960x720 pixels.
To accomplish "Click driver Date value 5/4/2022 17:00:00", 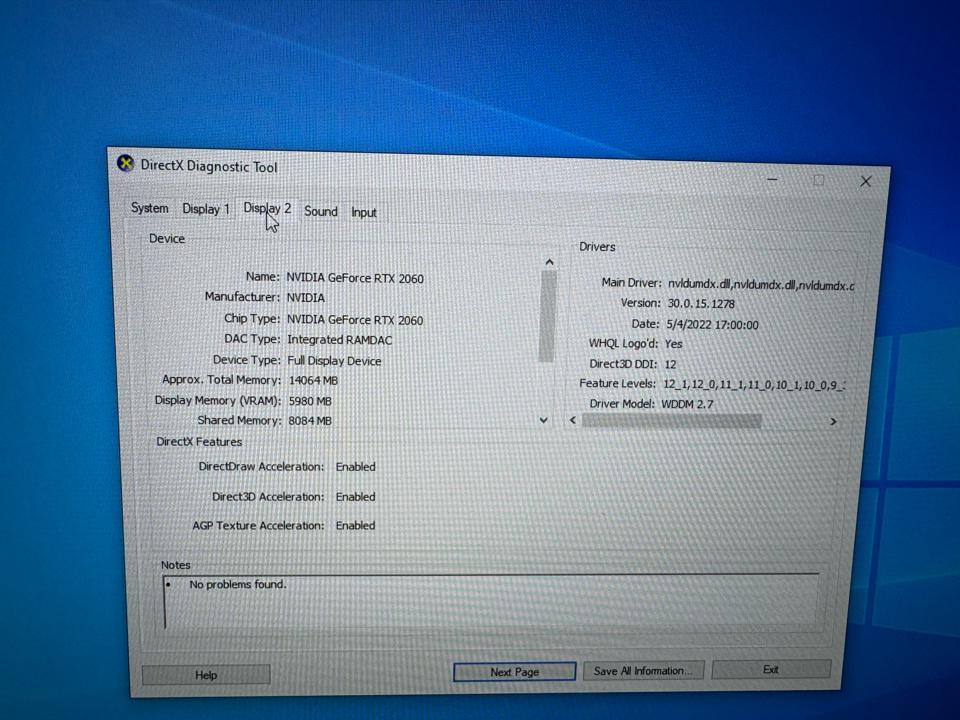I will (713, 325).
